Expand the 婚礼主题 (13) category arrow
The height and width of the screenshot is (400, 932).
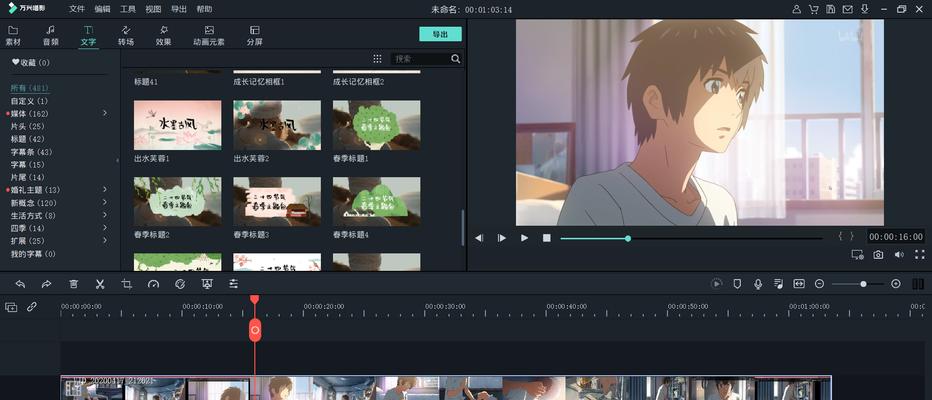(x=105, y=190)
